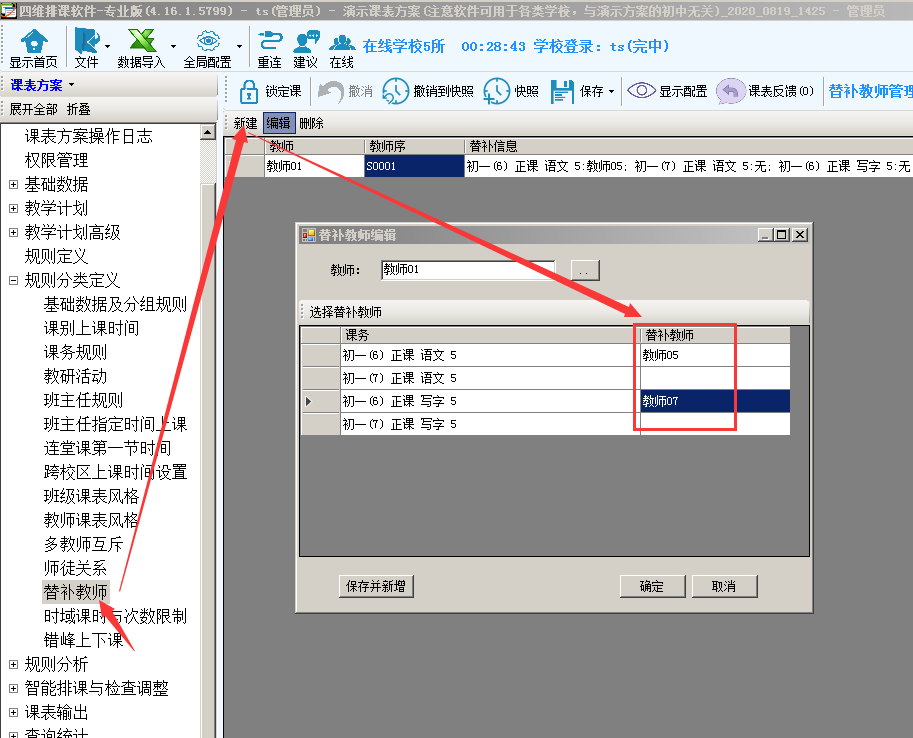Click the 全局配置 eye settings icon
The width and height of the screenshot is (913, 738).
pos(207,42)
